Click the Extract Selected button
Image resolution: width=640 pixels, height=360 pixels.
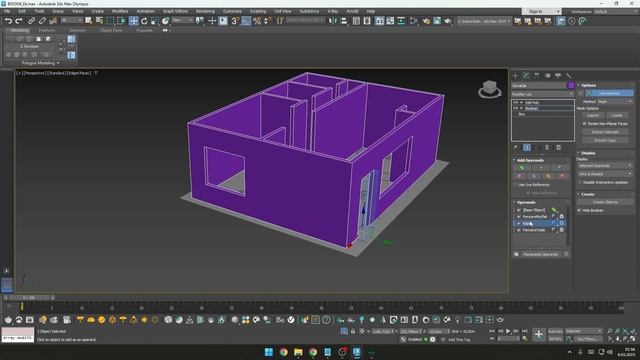click(605, 132)
